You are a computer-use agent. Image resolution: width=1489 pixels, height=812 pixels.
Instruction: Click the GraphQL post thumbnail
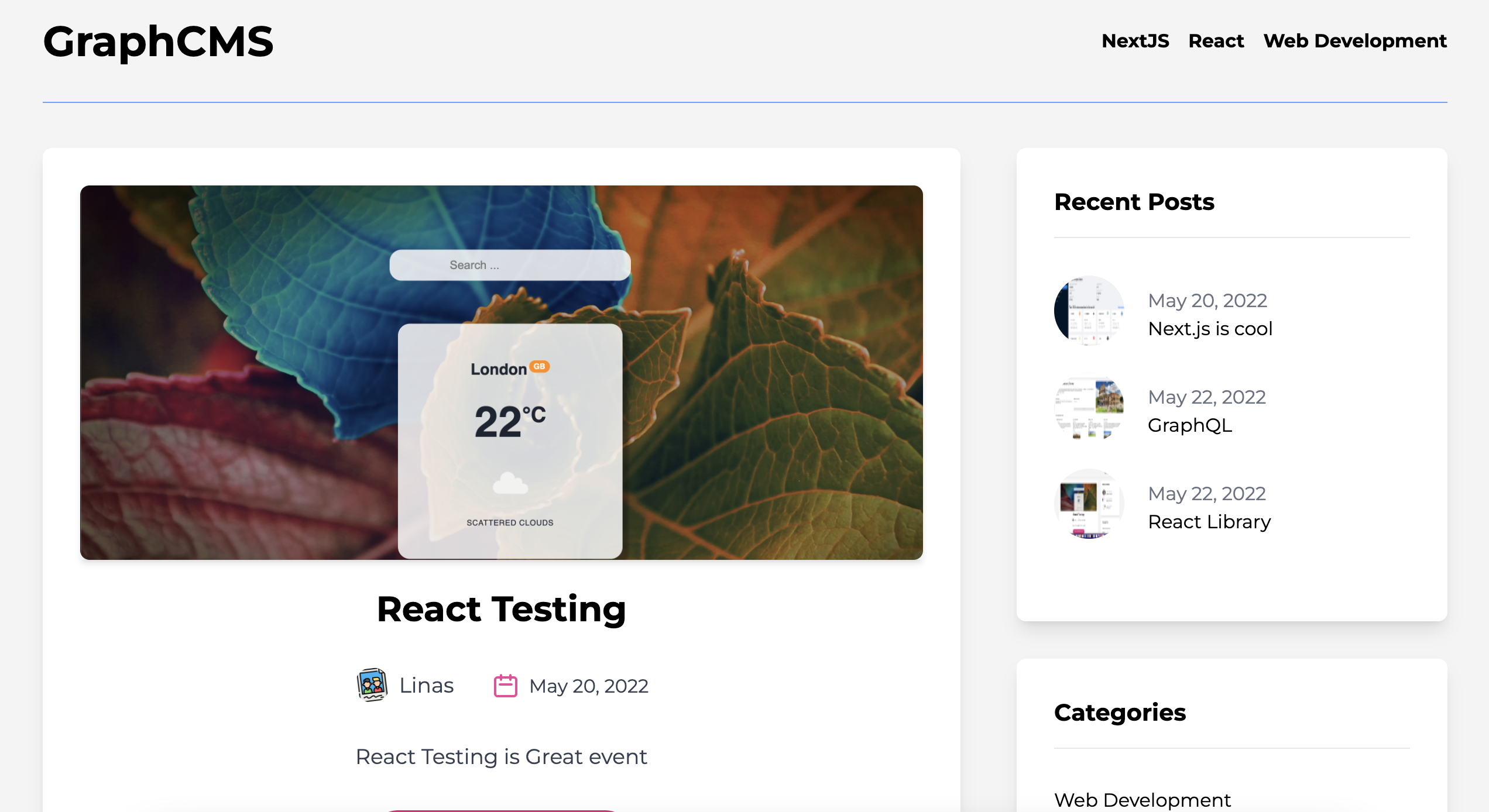(1089, 407)
